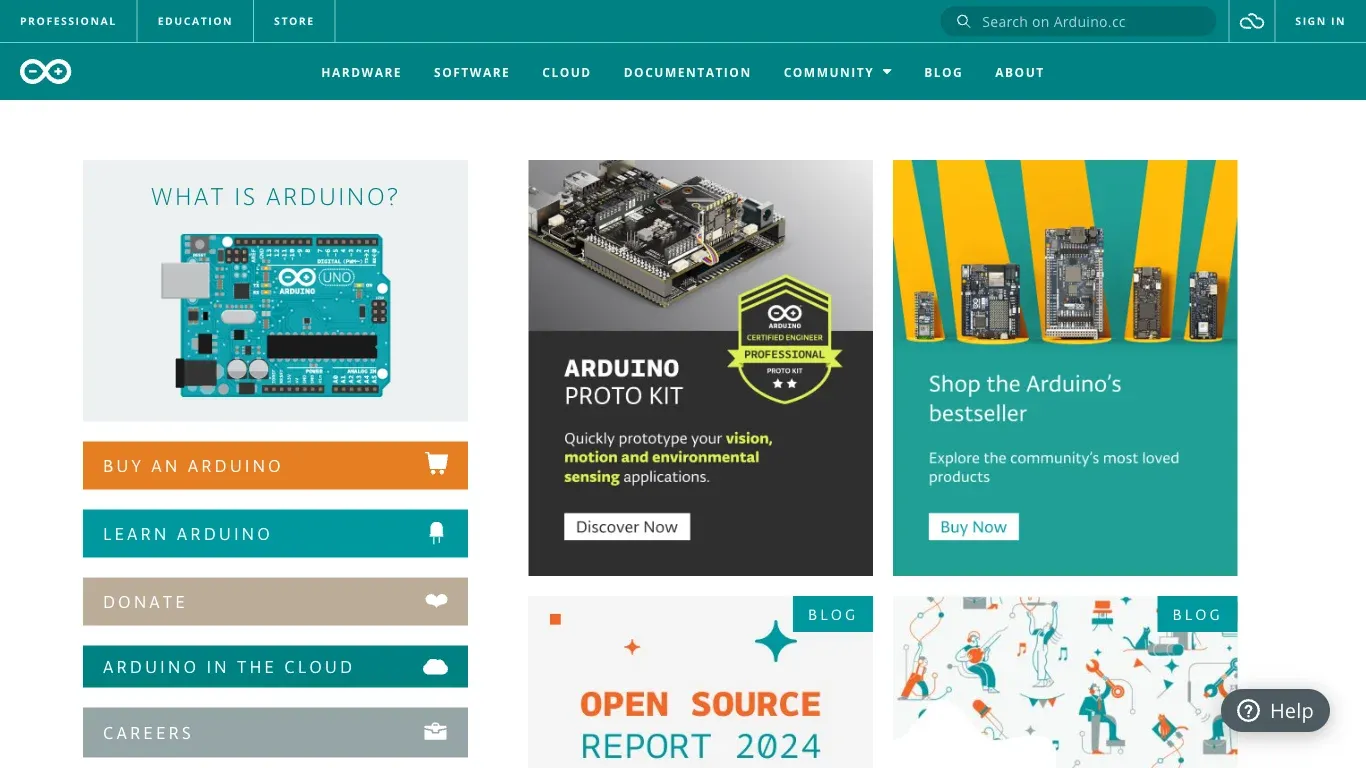Click the bestseller boards image
Screen dimensions: 1366x768
[x=1065, y=253]
